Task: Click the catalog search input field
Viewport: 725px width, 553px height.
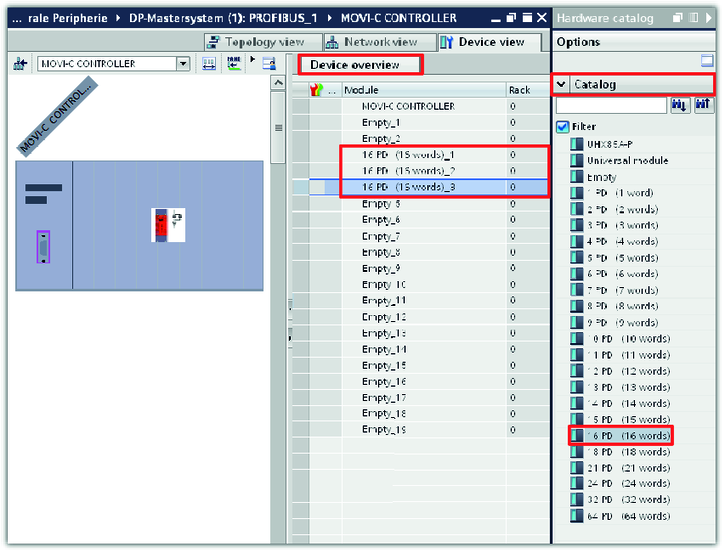Action: pyautogui.click(x=611, y=105)
